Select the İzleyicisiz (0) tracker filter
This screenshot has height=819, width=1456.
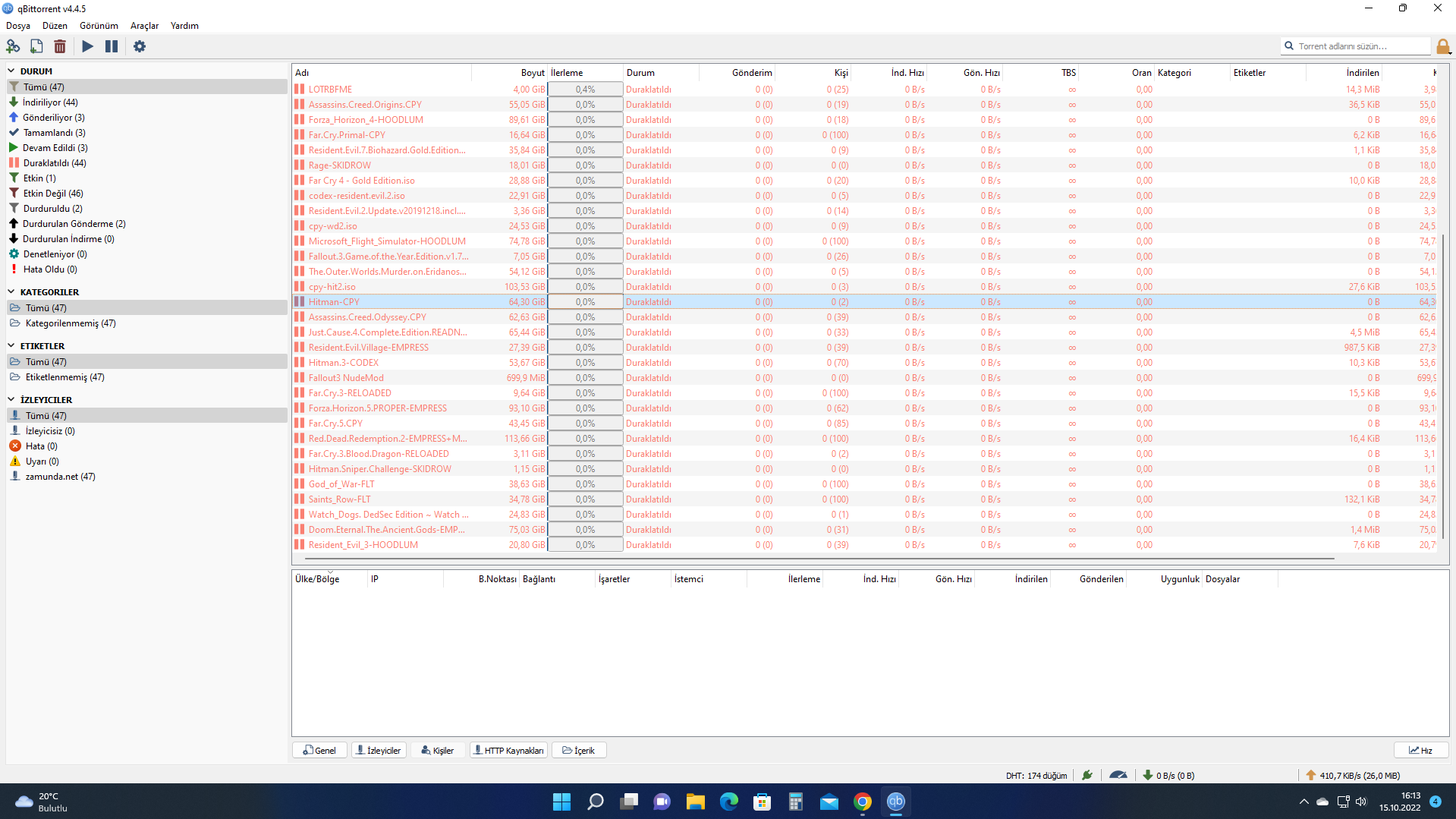147,431
